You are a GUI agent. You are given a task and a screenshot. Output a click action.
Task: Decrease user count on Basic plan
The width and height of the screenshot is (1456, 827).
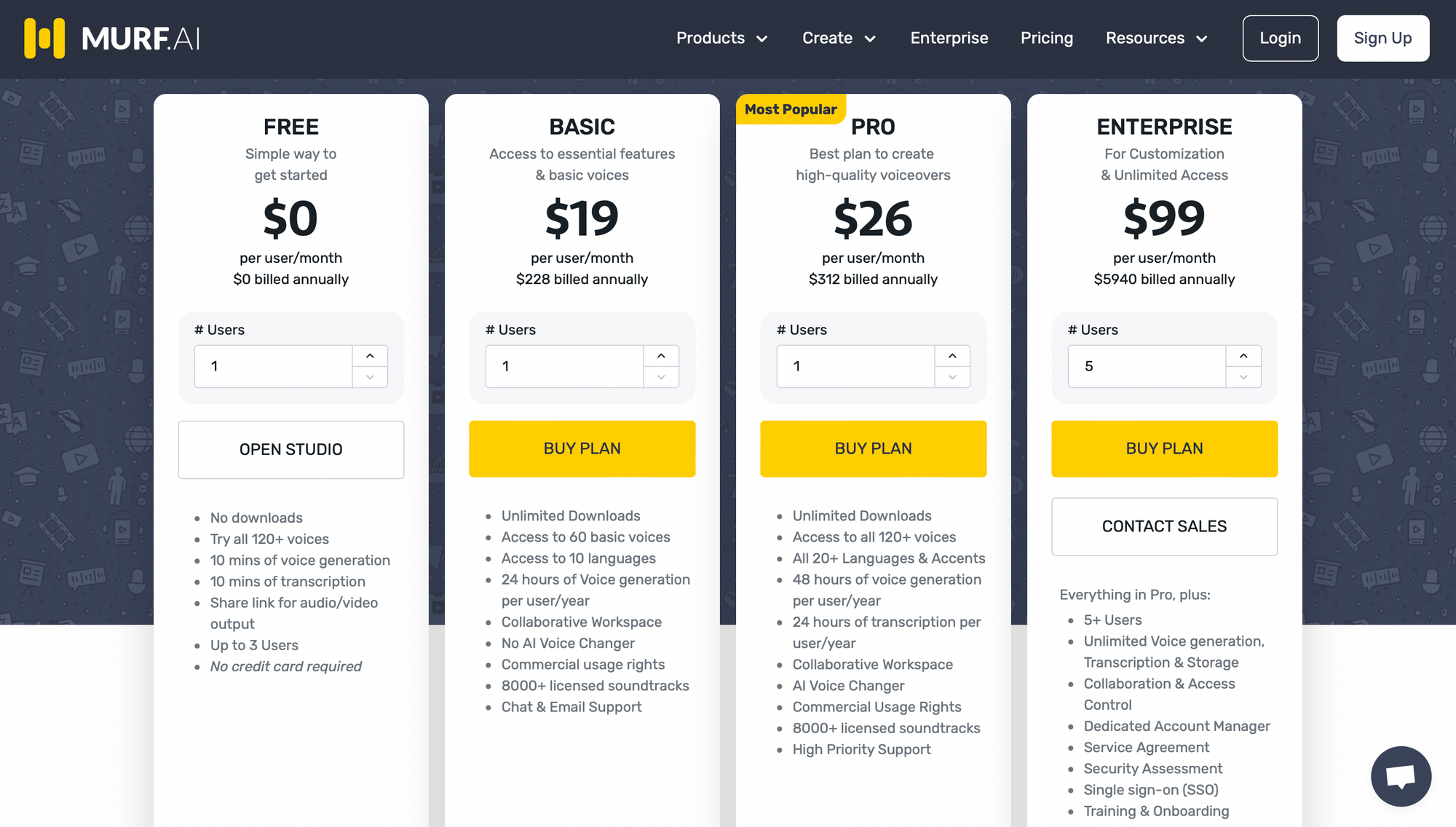(x=661, y=377)
